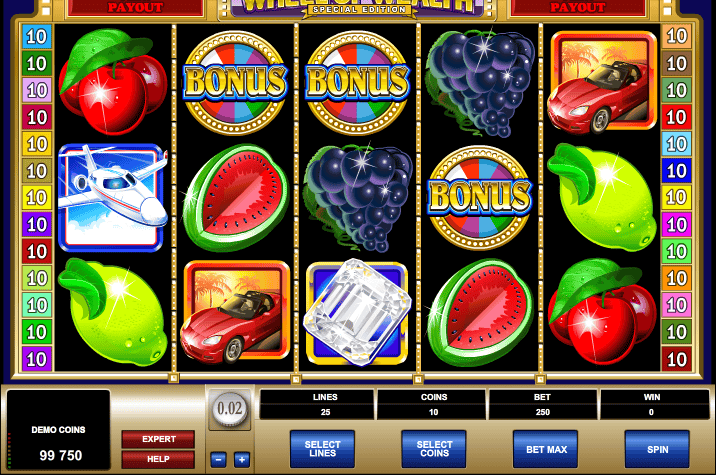This screenshot has width=716, height=475.
Task: Click the BONUS wheel on reel four
Action: pos(479,197)
